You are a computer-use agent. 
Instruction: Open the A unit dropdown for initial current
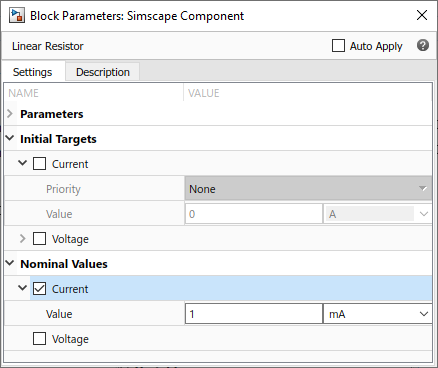point(378,214)
